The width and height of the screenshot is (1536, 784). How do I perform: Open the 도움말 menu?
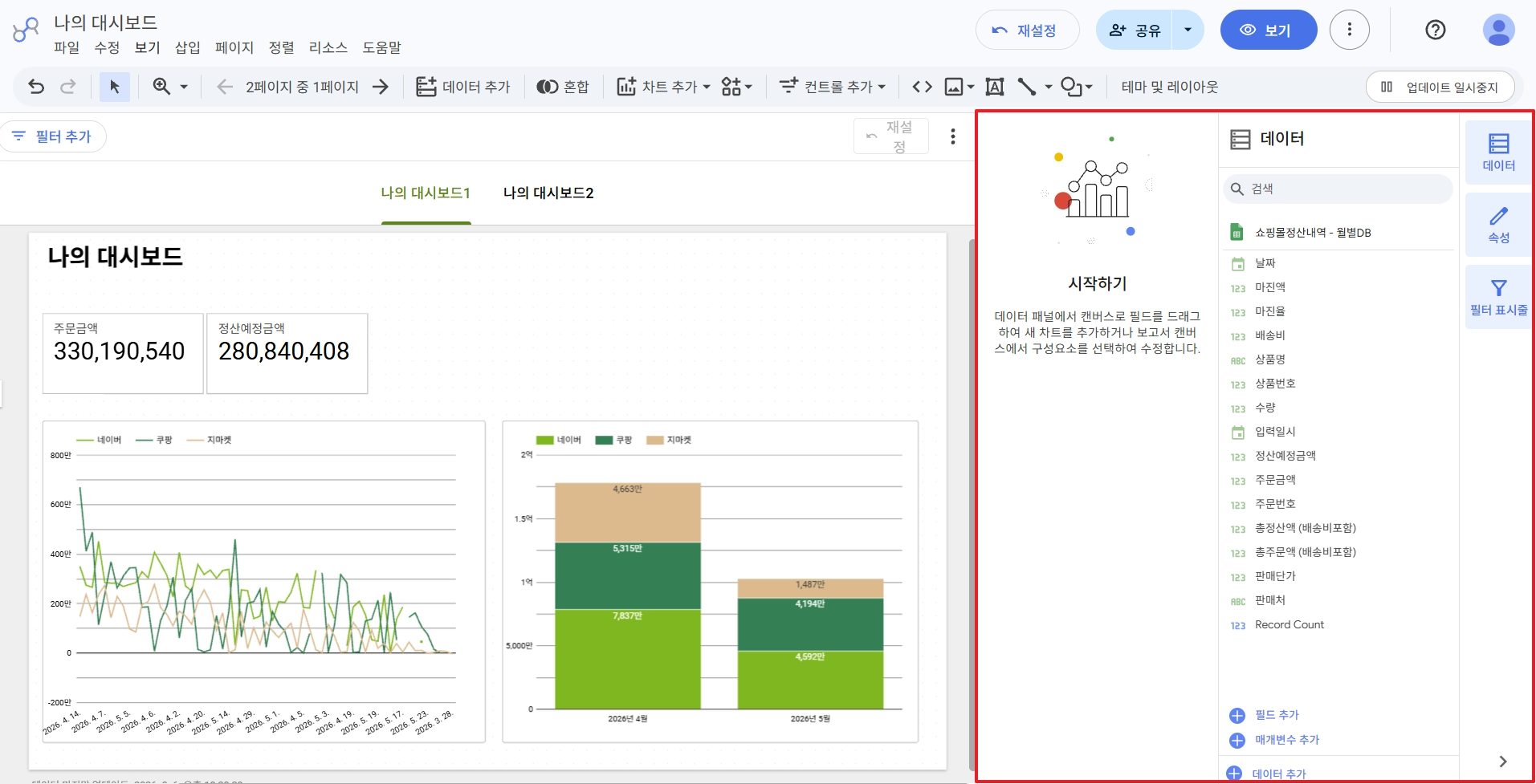point(381,47)
